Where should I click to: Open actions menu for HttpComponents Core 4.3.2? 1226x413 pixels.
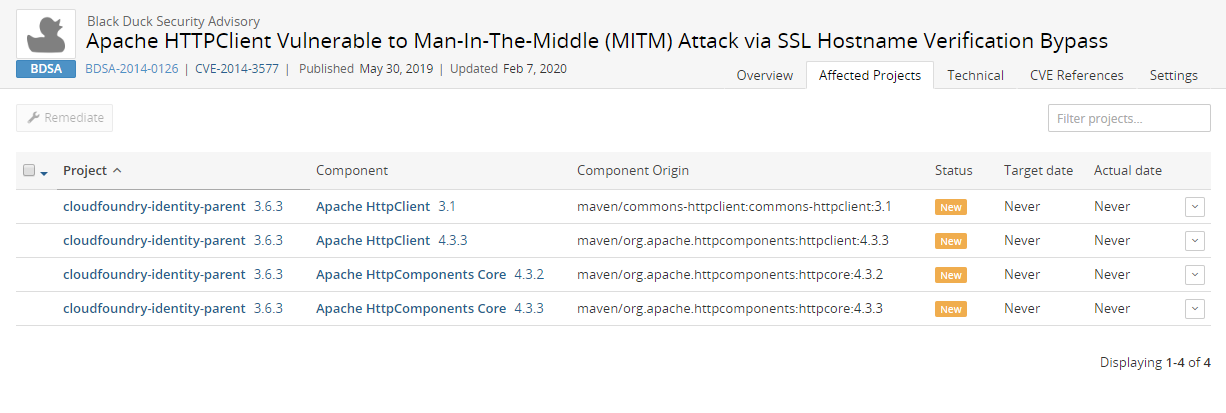1195,275
